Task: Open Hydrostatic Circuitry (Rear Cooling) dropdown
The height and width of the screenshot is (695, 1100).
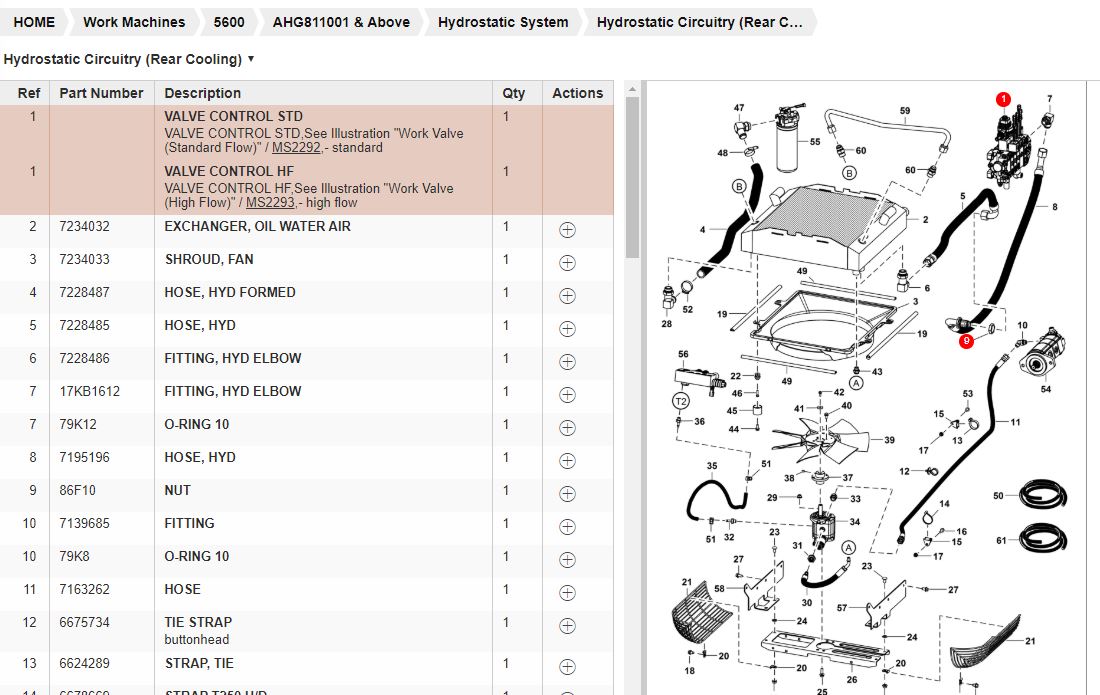Action: (x=129, y=59)
